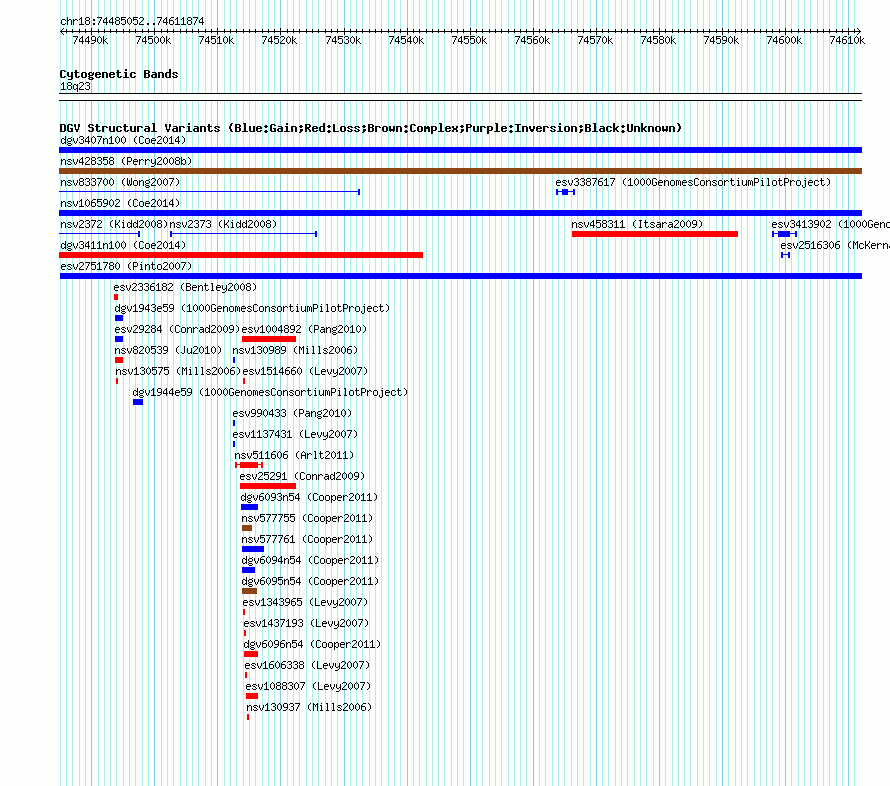Open dgv6095n54 (Cooper2011) label
Image resolution: width=890 pixels, height=786 pixels.
click(310, 581)
